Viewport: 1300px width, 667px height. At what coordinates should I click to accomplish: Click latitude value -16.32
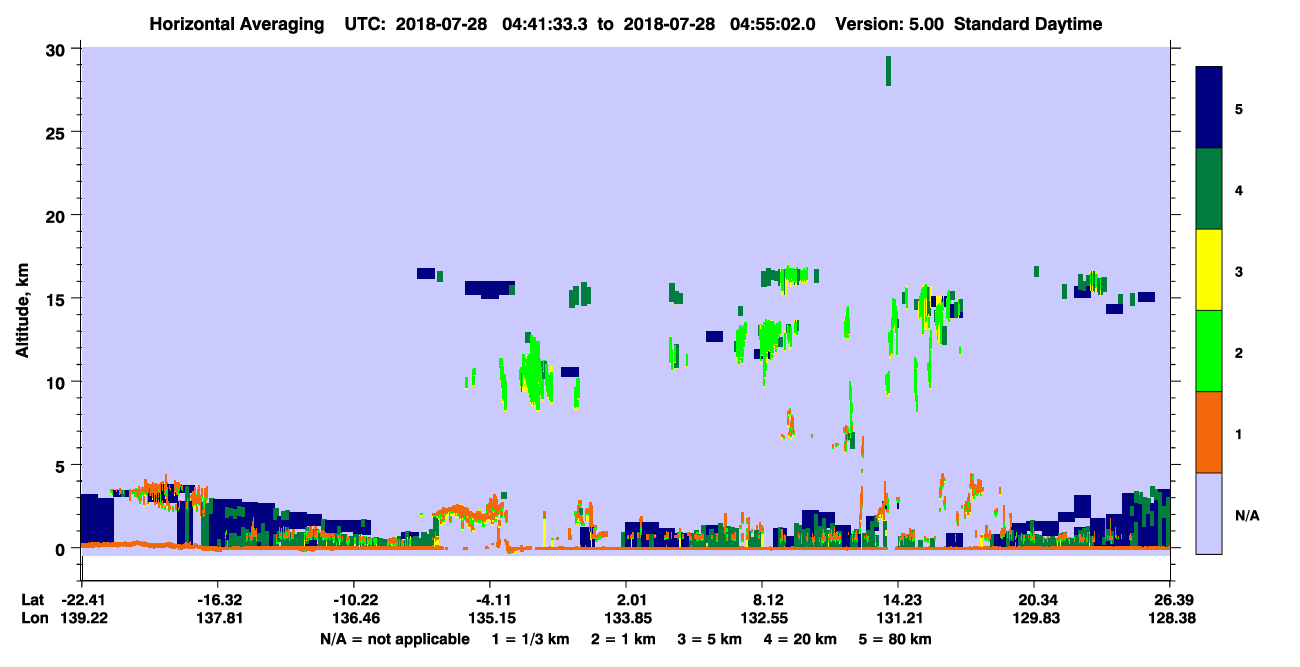[x=217, y=600]
